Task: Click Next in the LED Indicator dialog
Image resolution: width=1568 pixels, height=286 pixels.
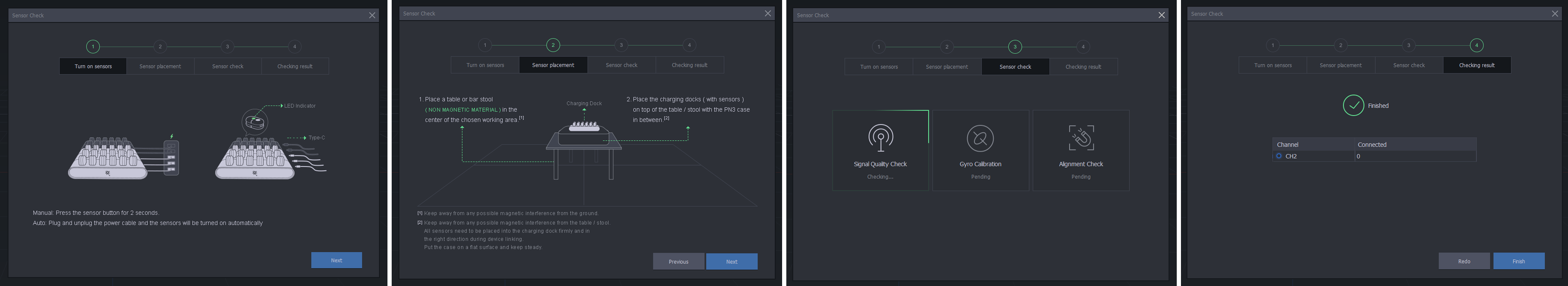Action: click(x=337, y=261)
